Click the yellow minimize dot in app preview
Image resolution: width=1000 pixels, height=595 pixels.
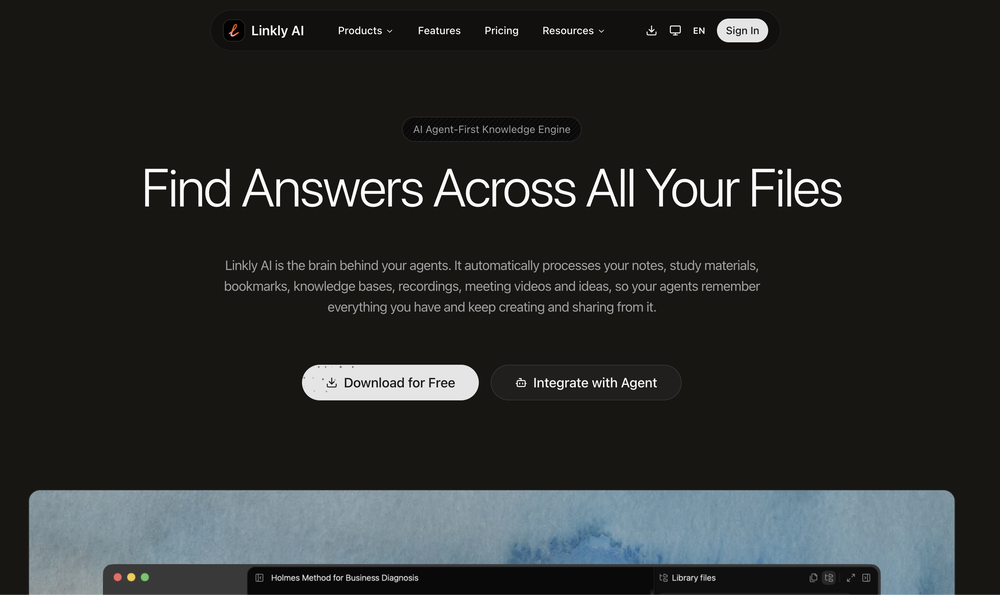[x=131, y=577]
